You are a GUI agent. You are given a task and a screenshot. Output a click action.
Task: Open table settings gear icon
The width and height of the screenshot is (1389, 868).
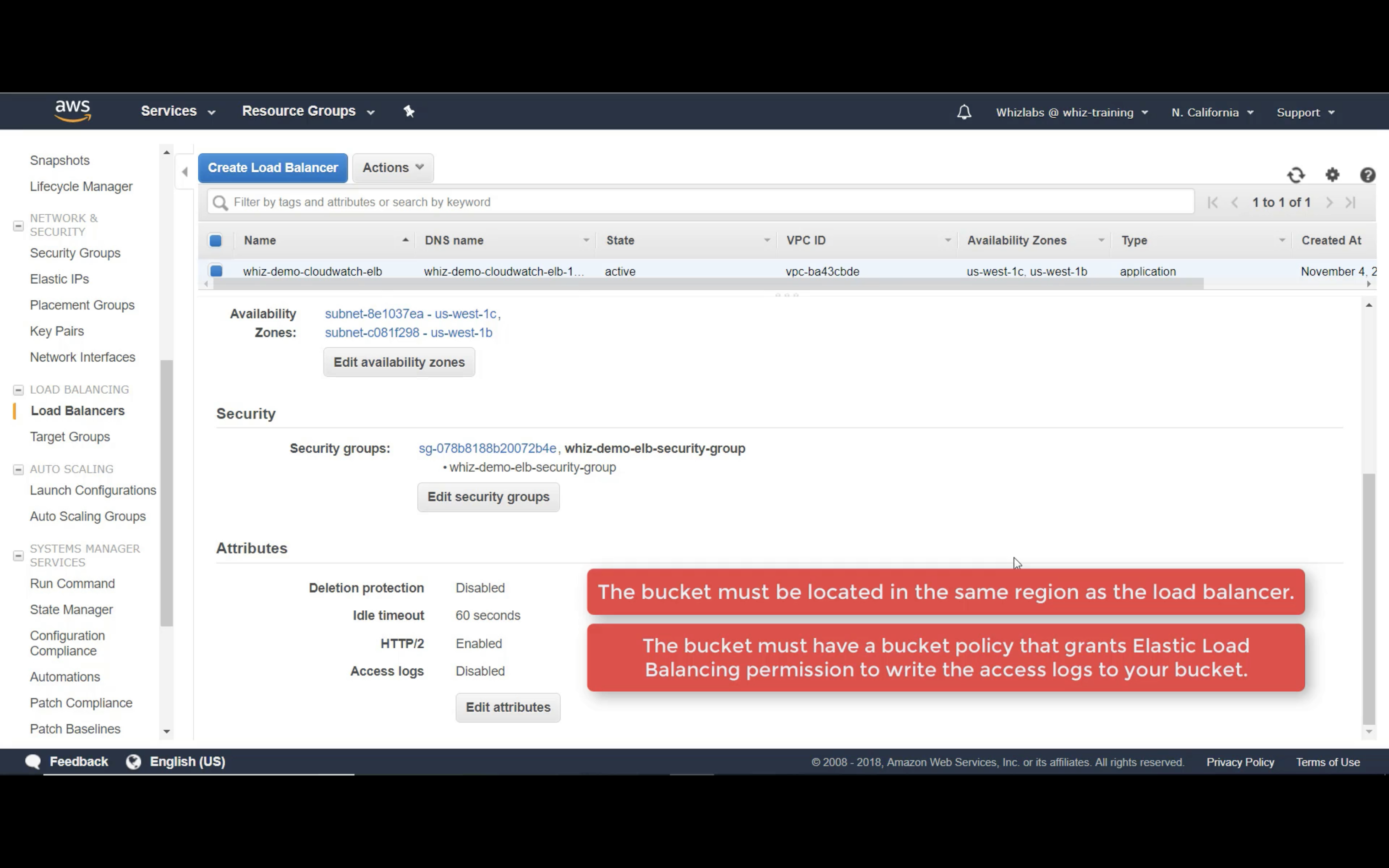(x=1332, y=175)
